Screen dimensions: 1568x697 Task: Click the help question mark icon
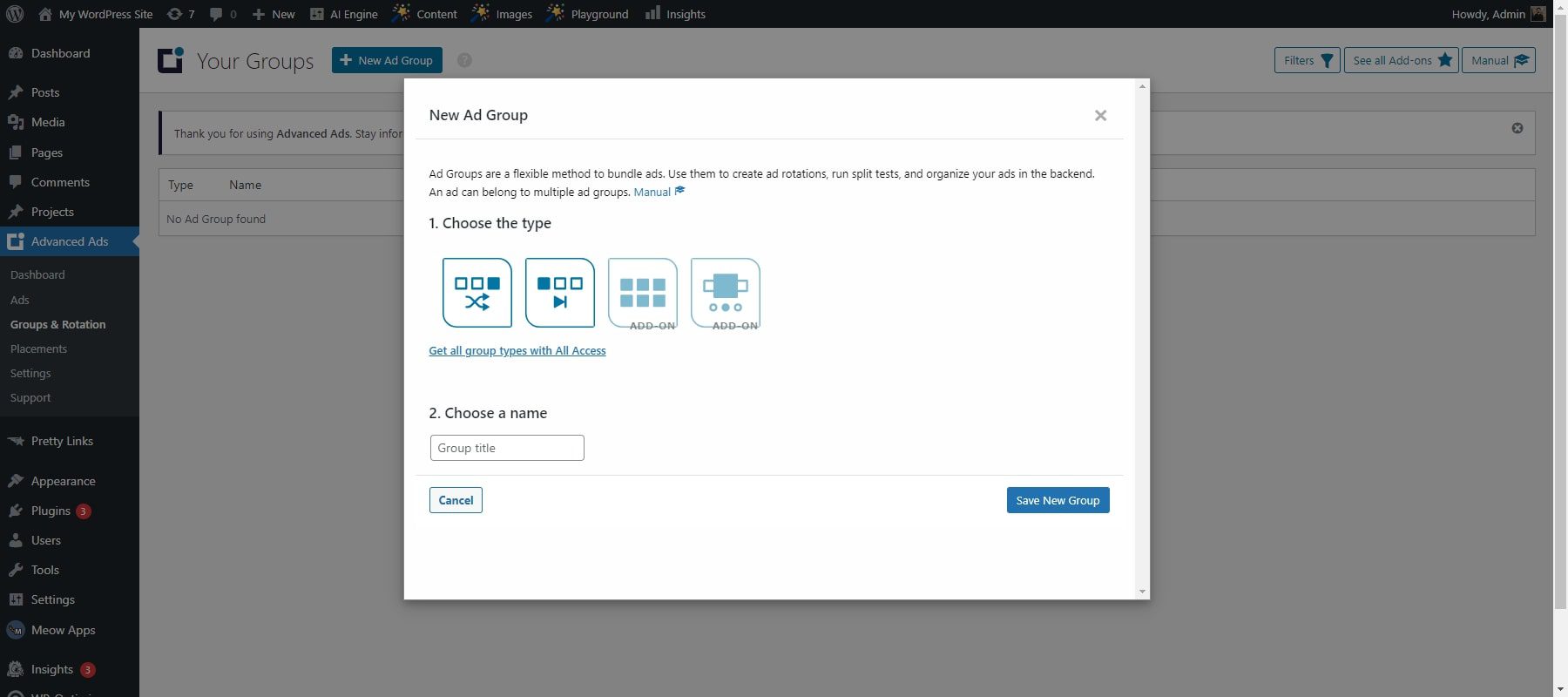click(x=464, y=60)
